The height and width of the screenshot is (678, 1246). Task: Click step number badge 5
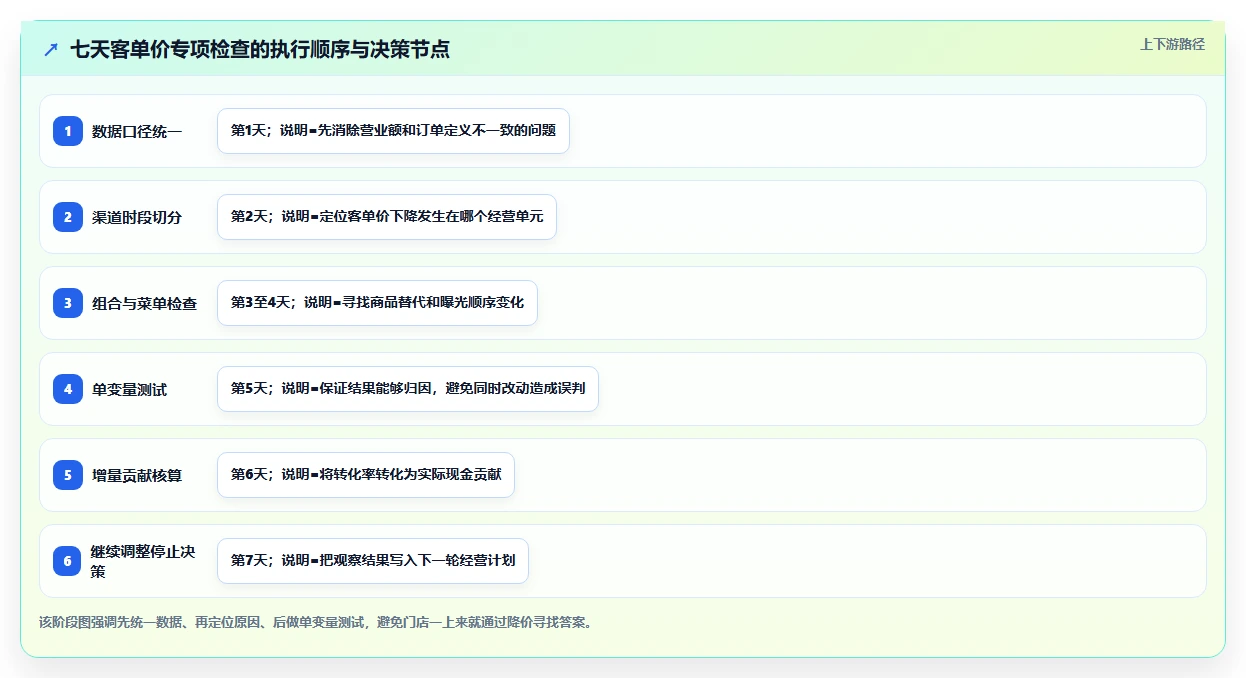[x=68, y=475]
